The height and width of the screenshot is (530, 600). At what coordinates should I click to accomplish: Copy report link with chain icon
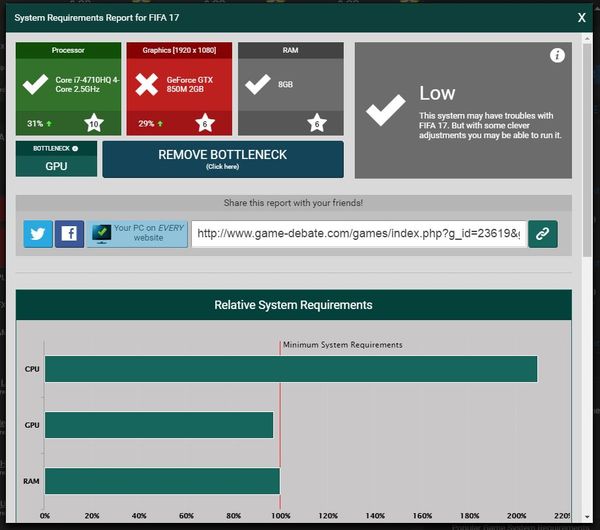(543, 234)
